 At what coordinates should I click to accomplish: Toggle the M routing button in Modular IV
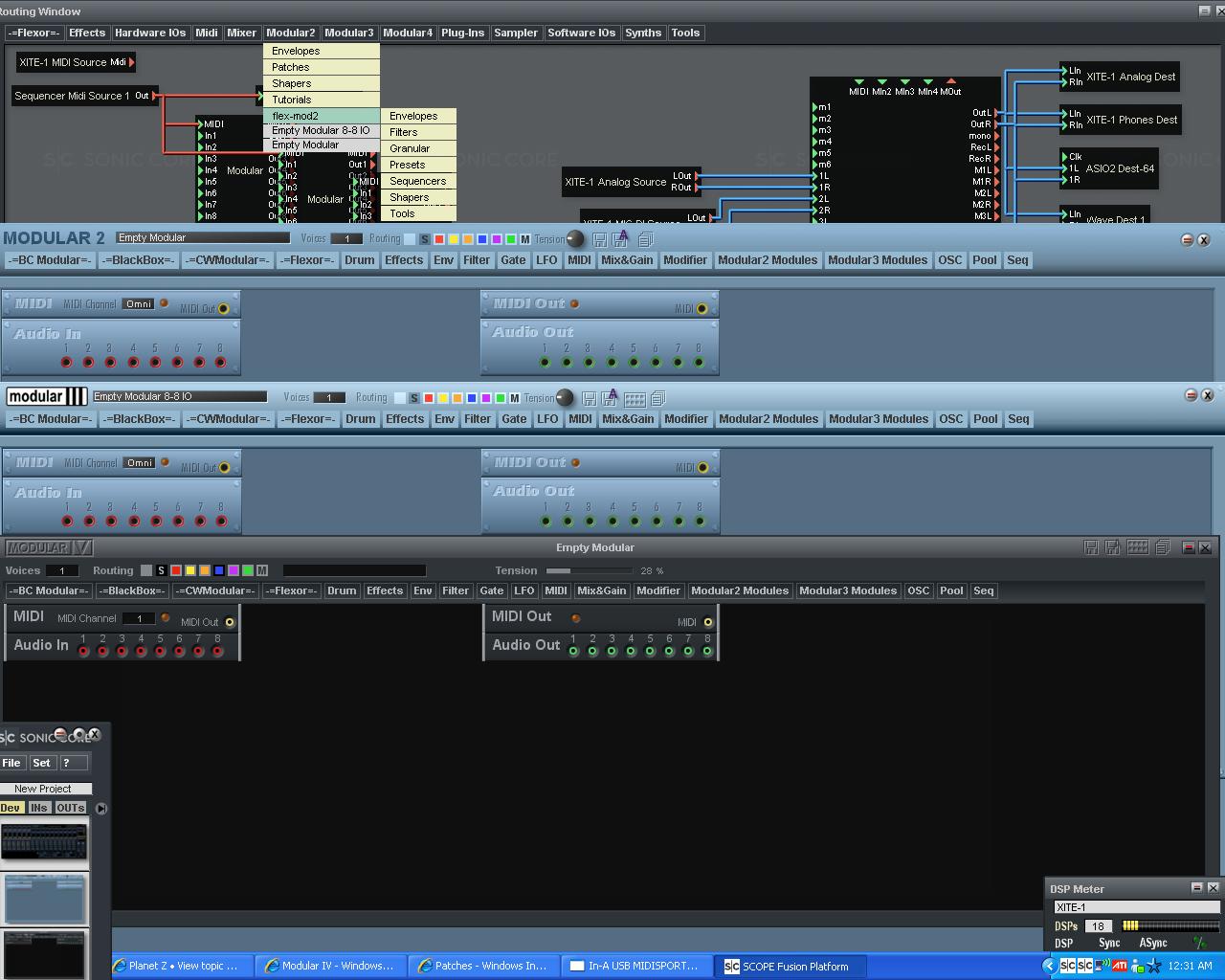tap(262, 570)
